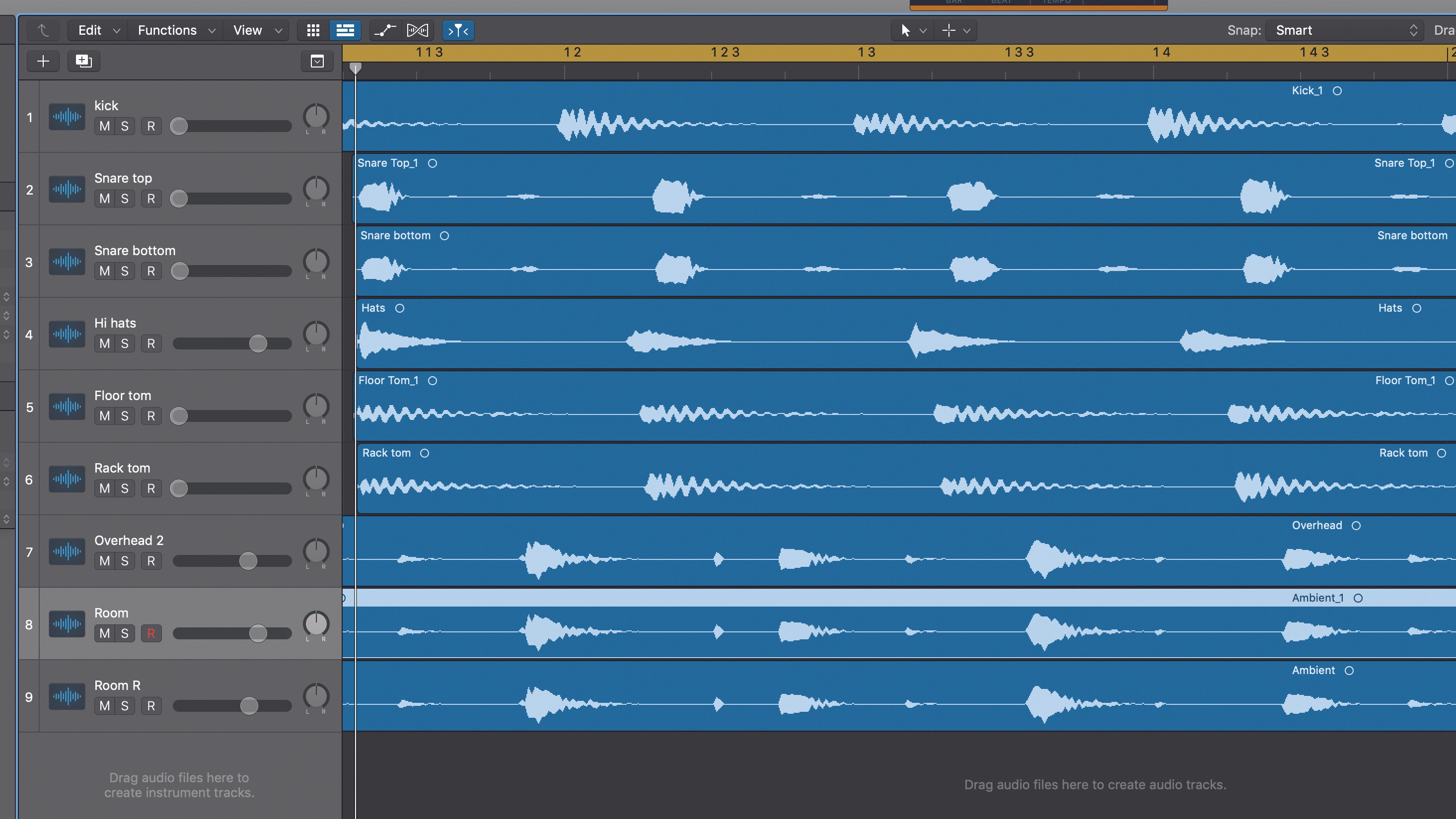Toggle automation curve icon
Screen dimensions: 1456x819
pos(385,30)
